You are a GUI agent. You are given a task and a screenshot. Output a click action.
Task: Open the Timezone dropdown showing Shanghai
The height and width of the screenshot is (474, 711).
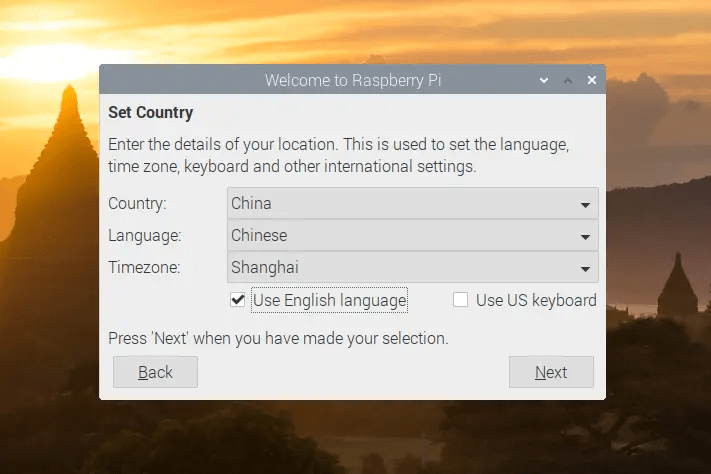pyautogui.click(x=400, y=268)
